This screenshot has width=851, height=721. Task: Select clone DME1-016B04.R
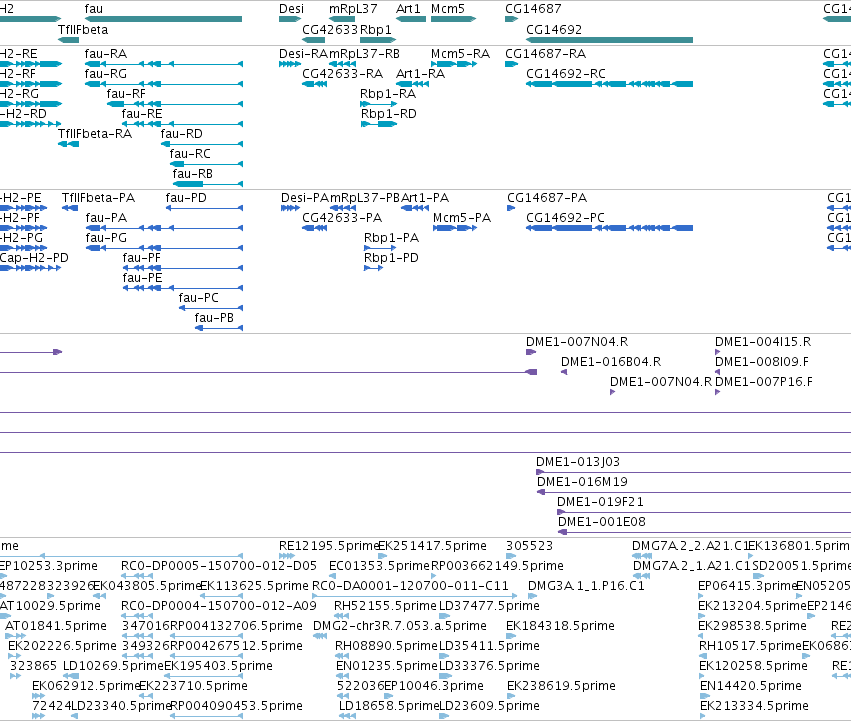611,362
